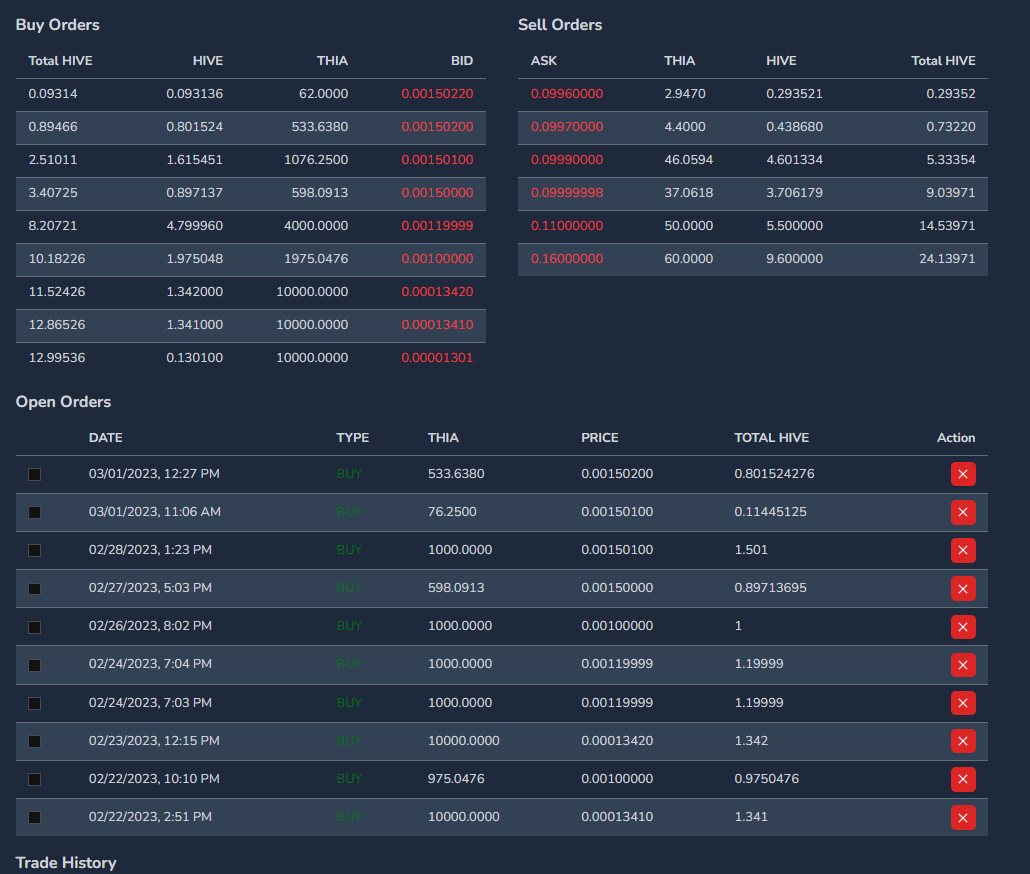Select buy-order bid 0.00100000
1030x874 pixels.
click(437, 259)
